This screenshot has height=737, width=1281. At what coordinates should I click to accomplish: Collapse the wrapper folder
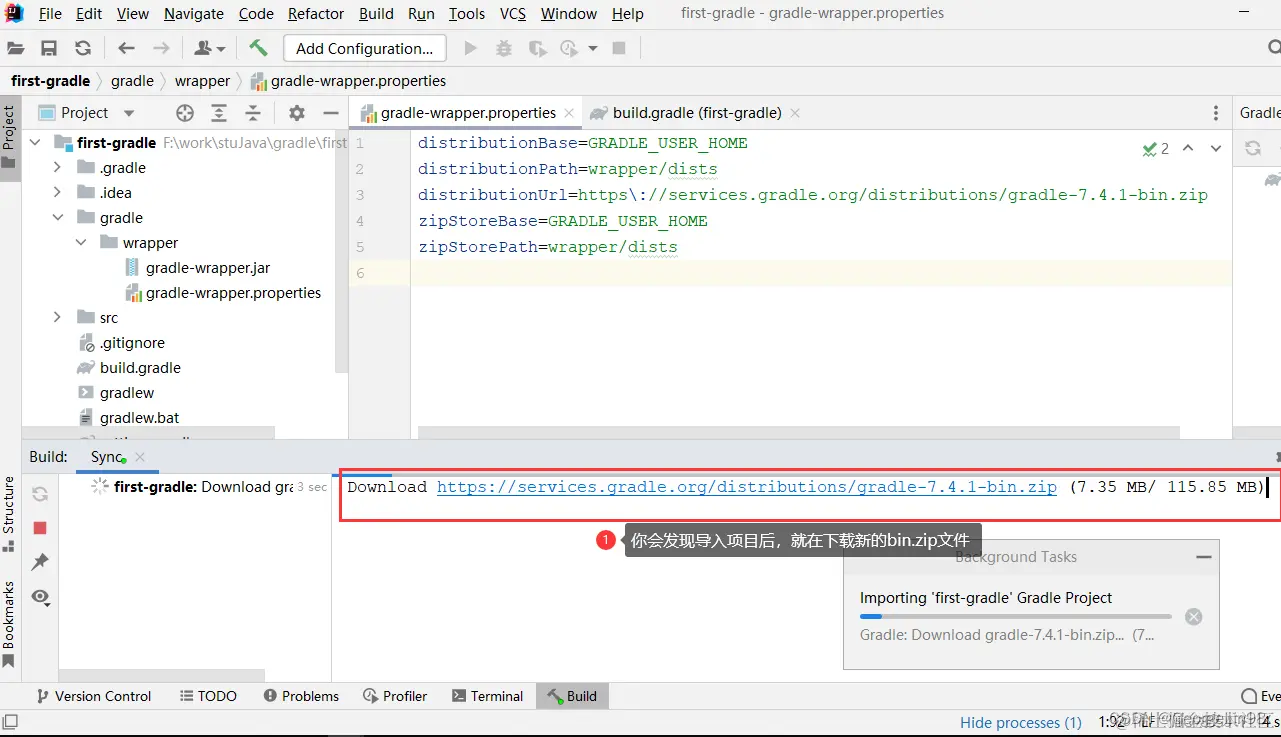(x=81, y=243)
